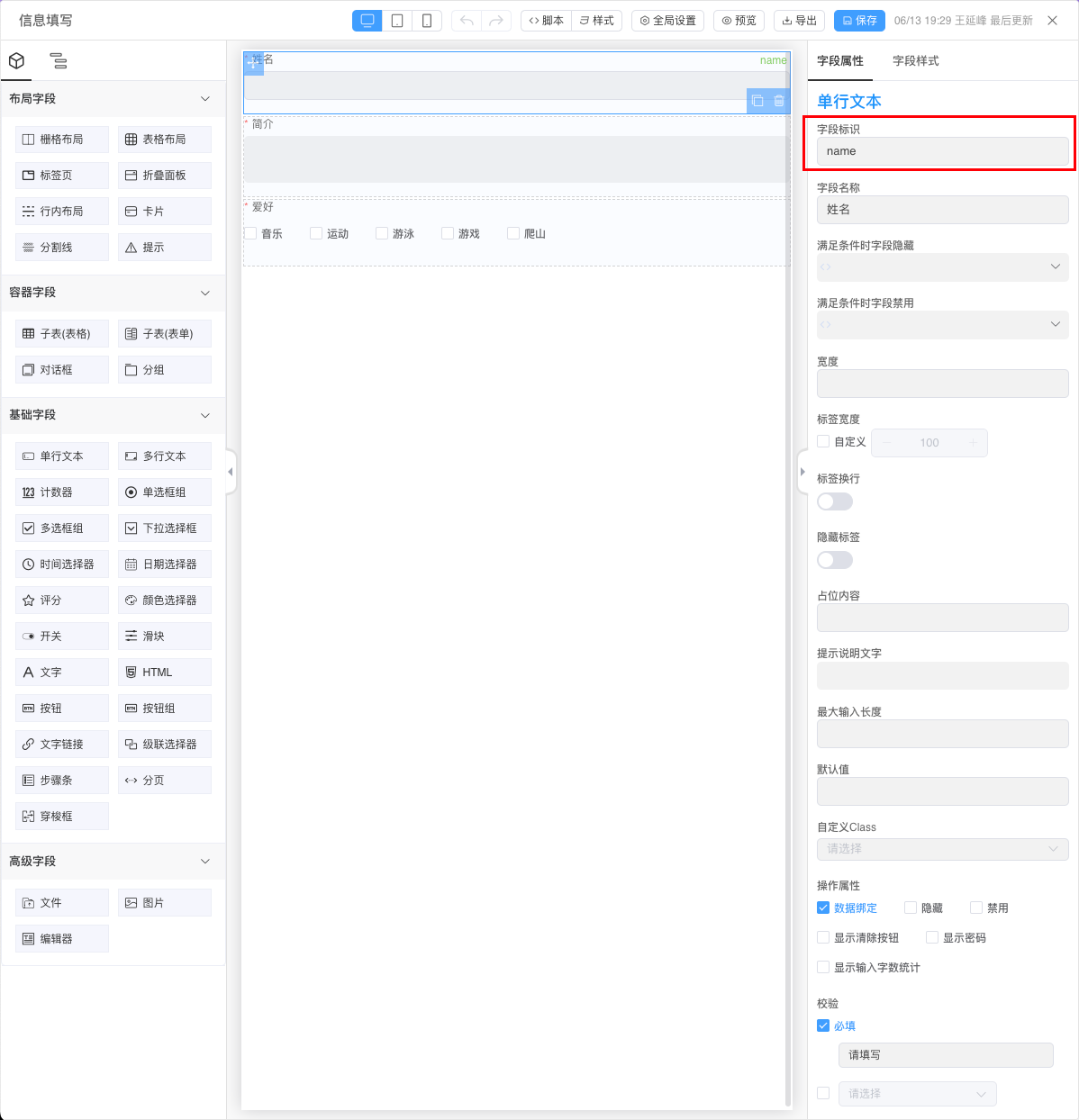Check the 显示清除按钮 checkbox
1079x1120 pixels.
[x=823, y=936]
